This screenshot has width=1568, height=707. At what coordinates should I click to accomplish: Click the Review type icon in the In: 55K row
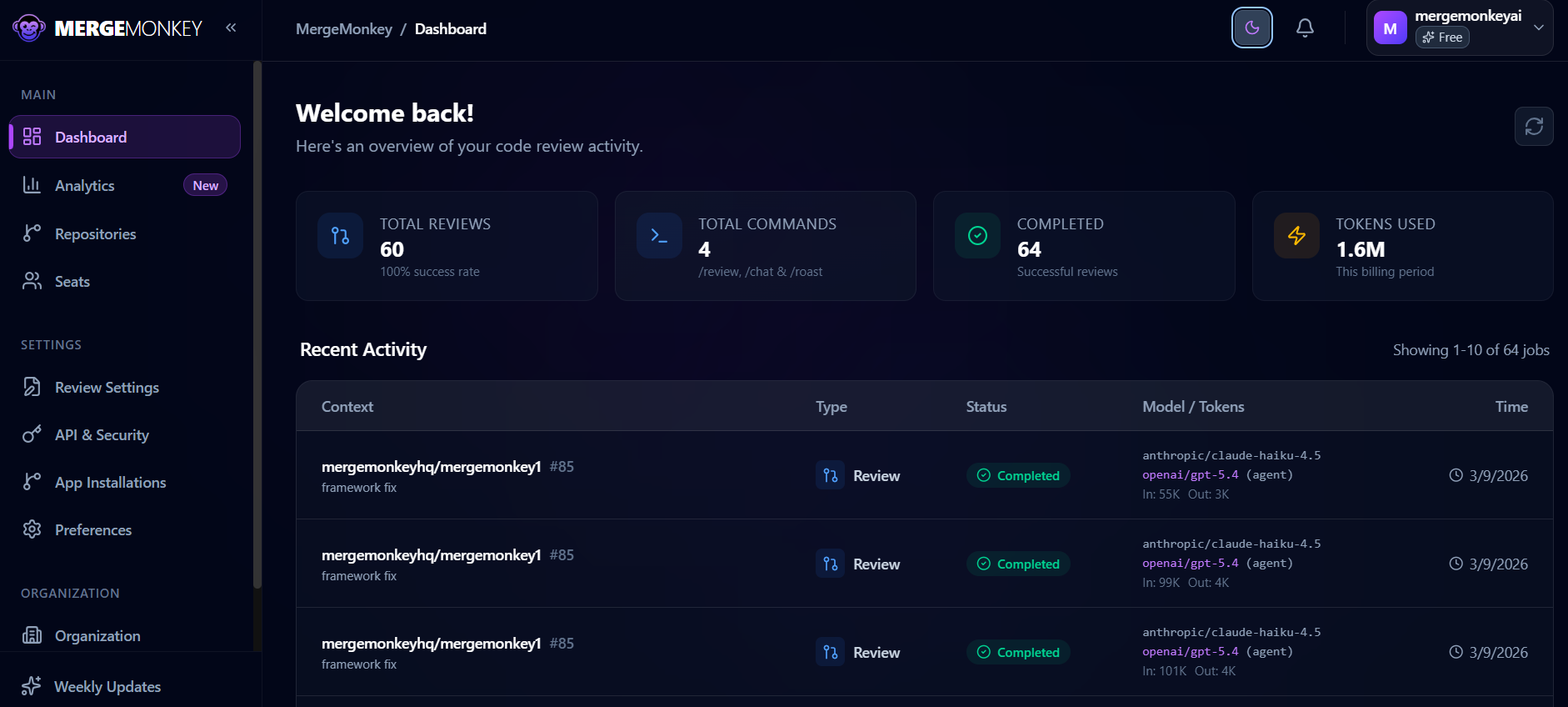click(x=830, y=475)
